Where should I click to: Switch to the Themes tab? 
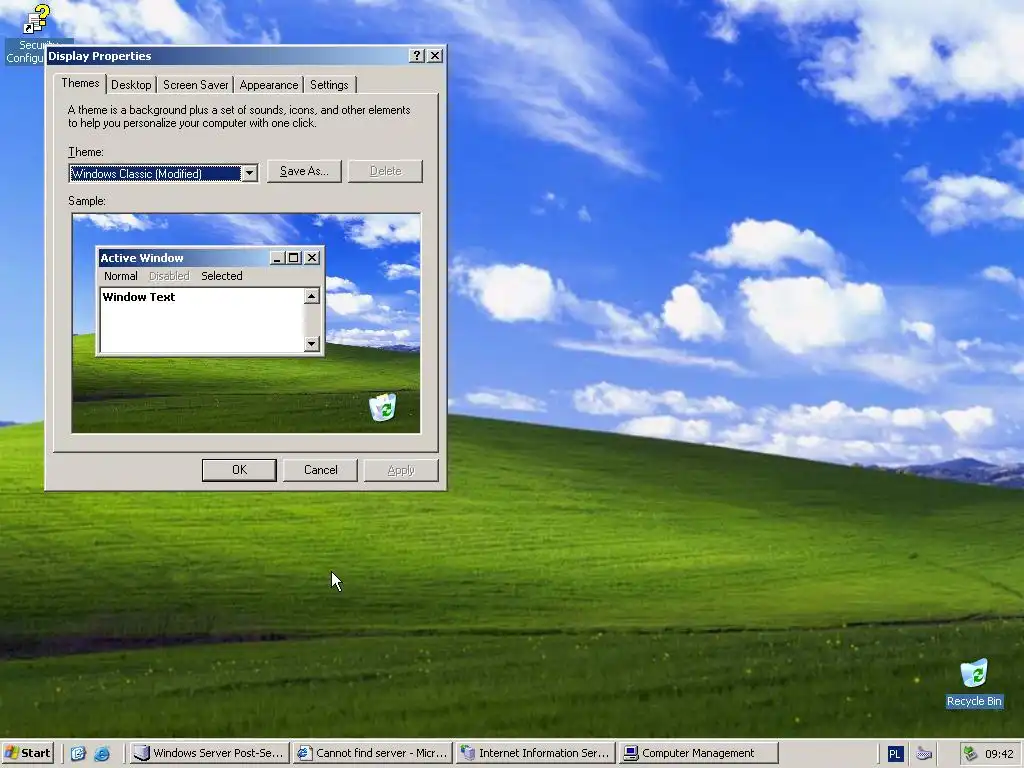(80, 84)
